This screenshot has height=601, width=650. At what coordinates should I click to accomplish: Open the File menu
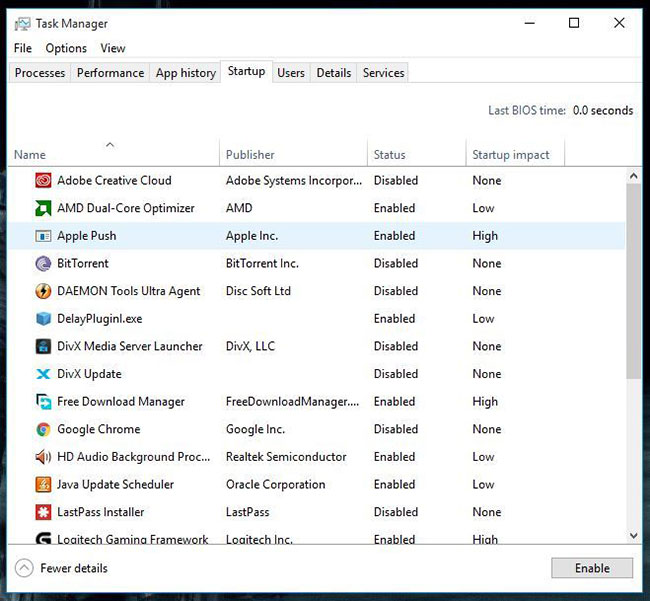[x=23, y=48]
